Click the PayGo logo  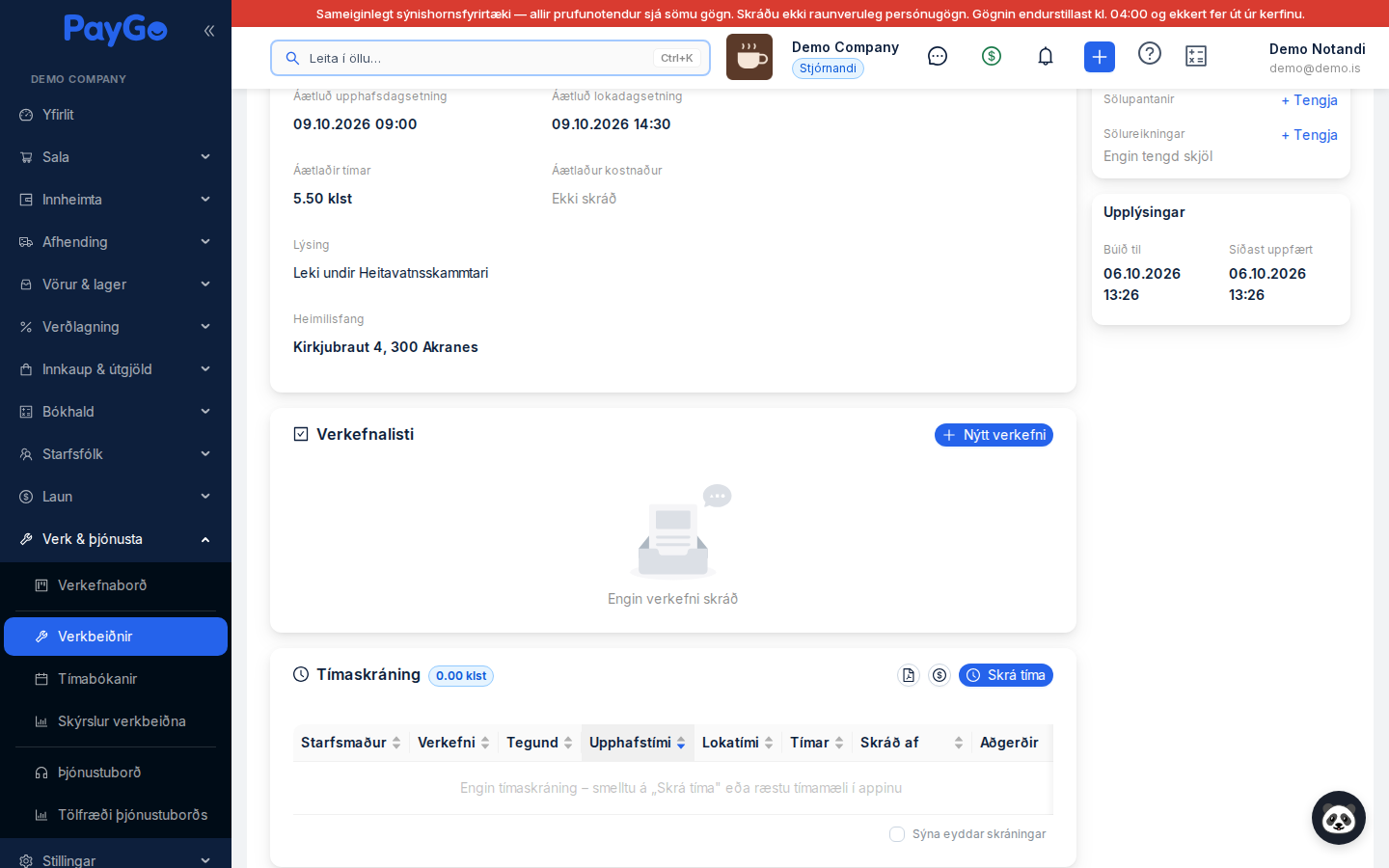coord(116,30)
